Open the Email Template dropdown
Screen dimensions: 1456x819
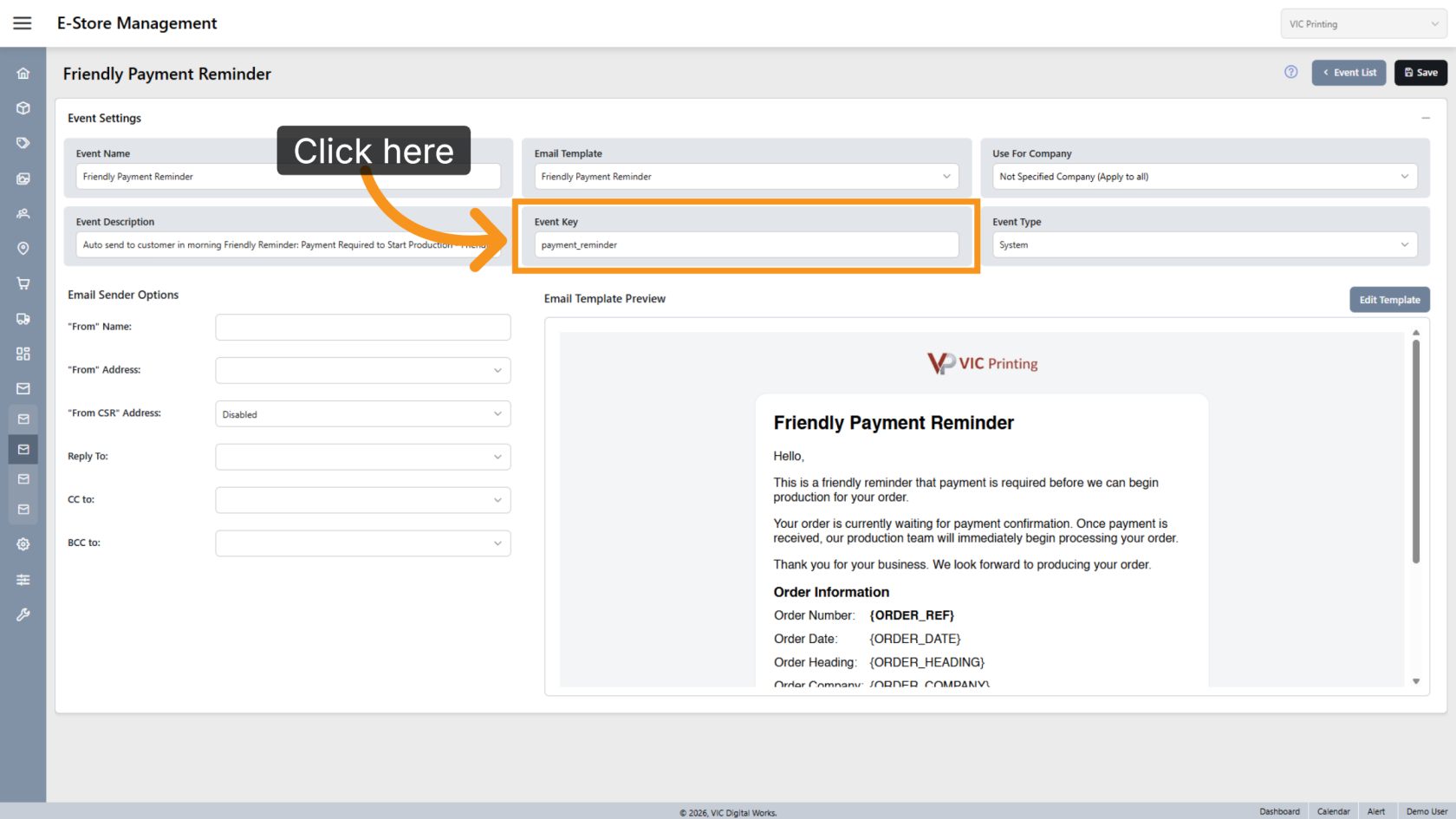point(746,177)
